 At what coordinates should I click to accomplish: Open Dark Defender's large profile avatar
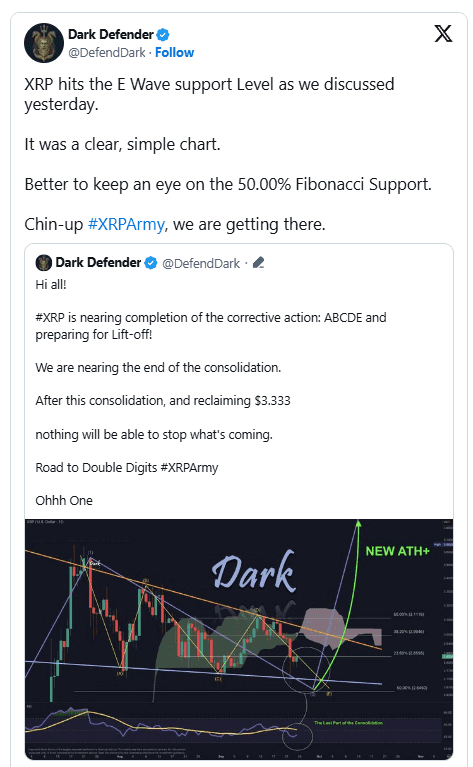click(x=44, y=43)
